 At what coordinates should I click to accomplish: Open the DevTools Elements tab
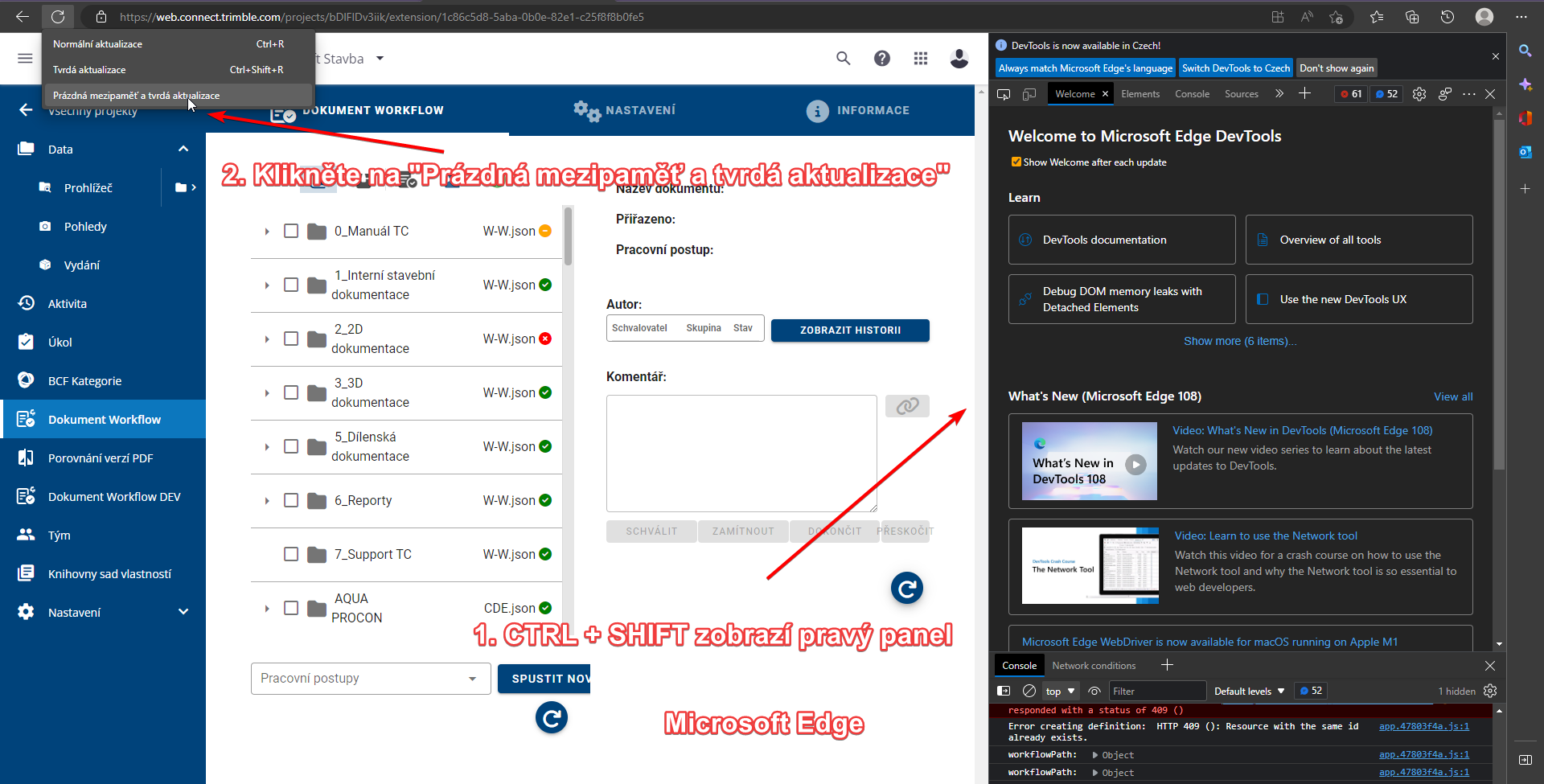click(1140, 94)
